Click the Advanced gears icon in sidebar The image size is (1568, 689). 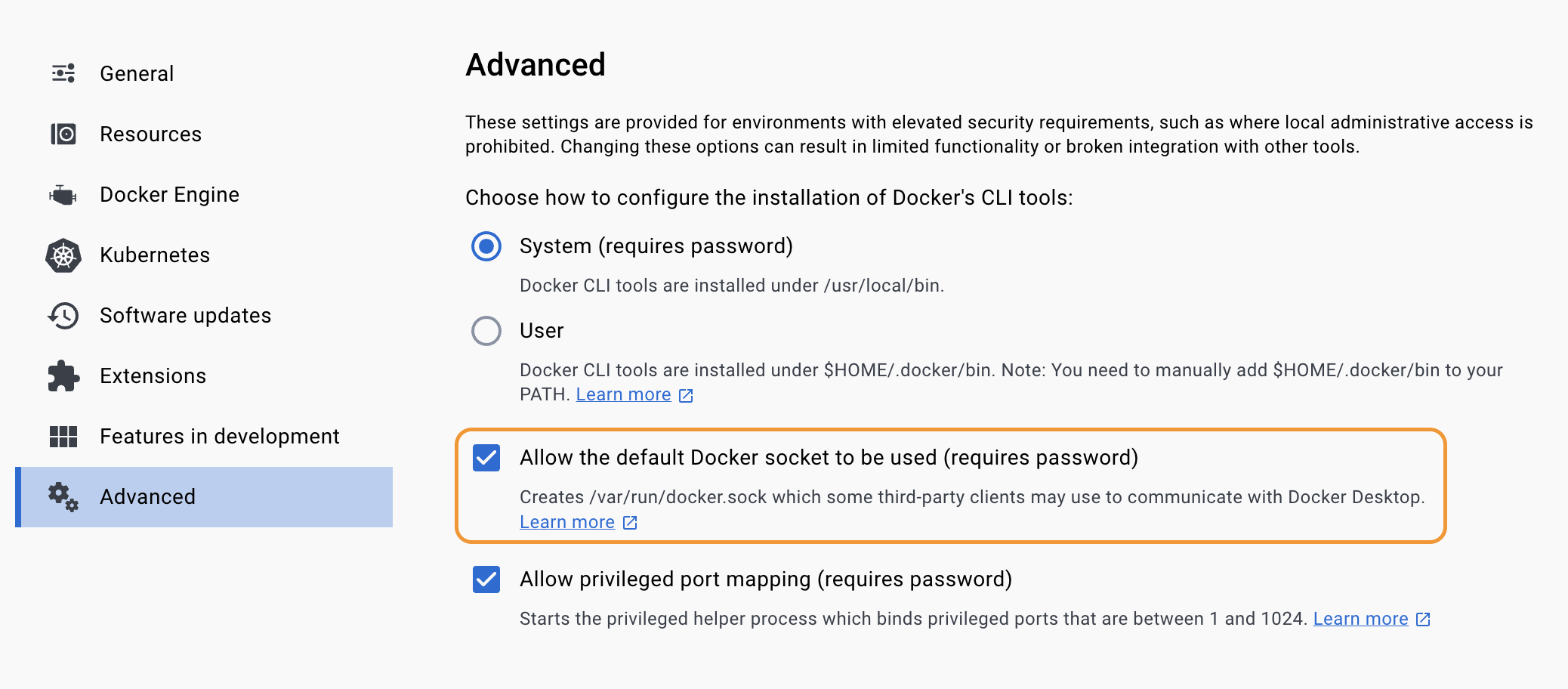(x=63, y=496)
